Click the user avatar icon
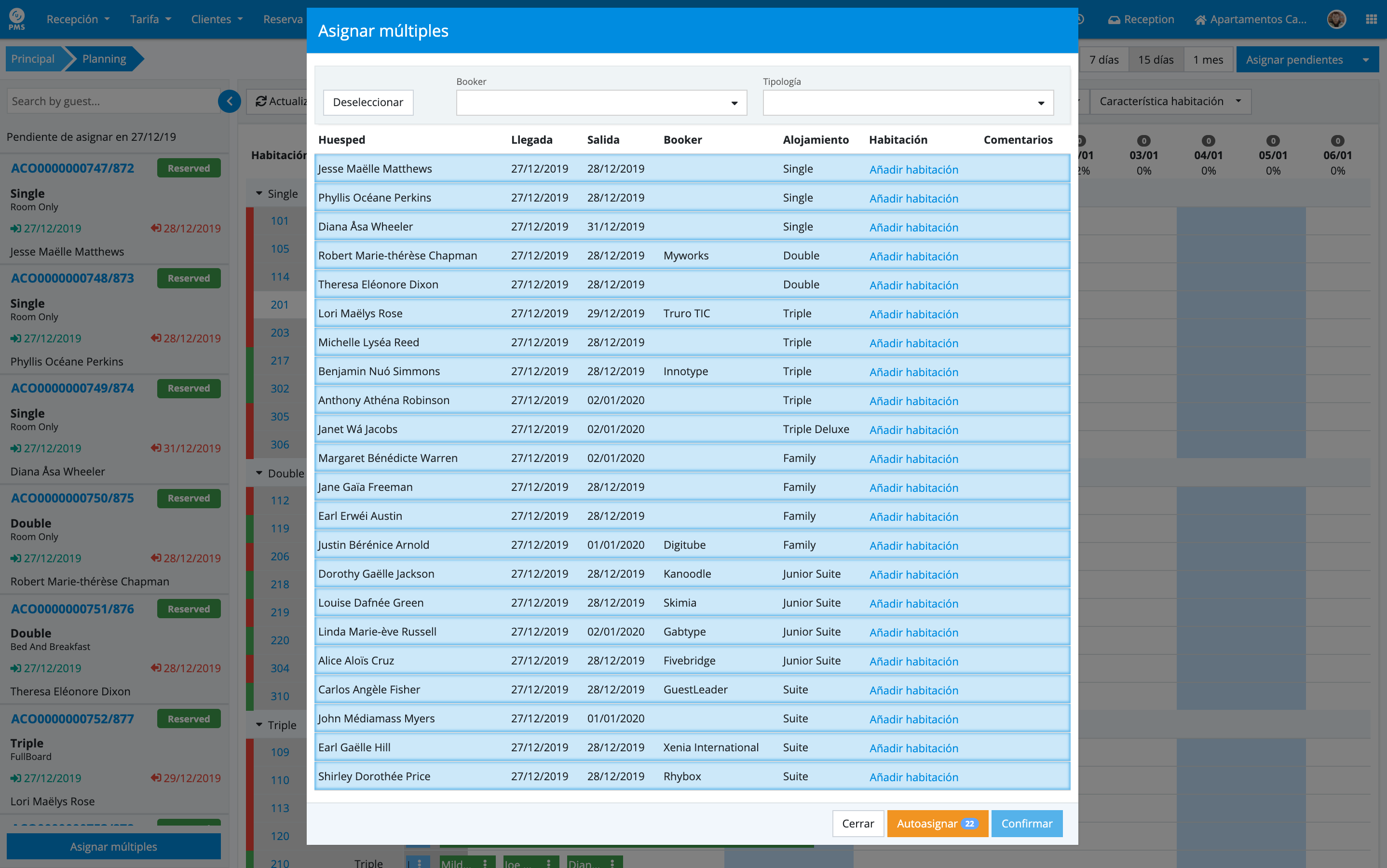The height and width of the screenshot is (868, 1387). 1336,19
